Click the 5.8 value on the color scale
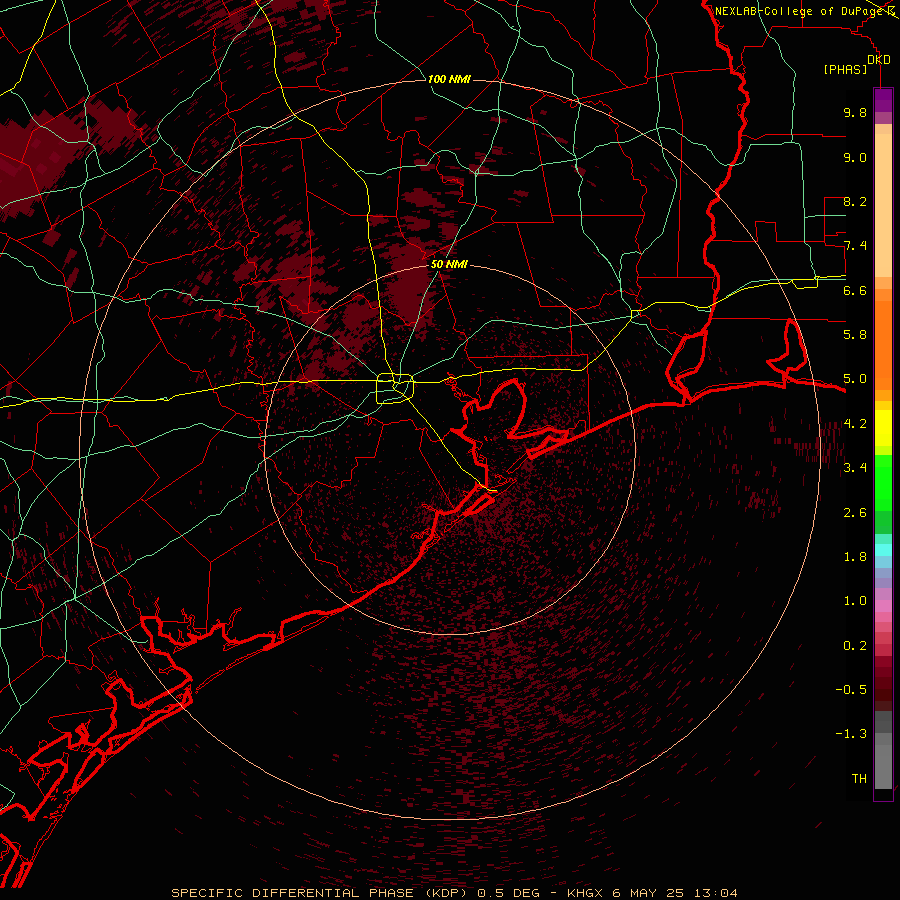Screen dimensions: 900x900 click(x=855, y=335)
